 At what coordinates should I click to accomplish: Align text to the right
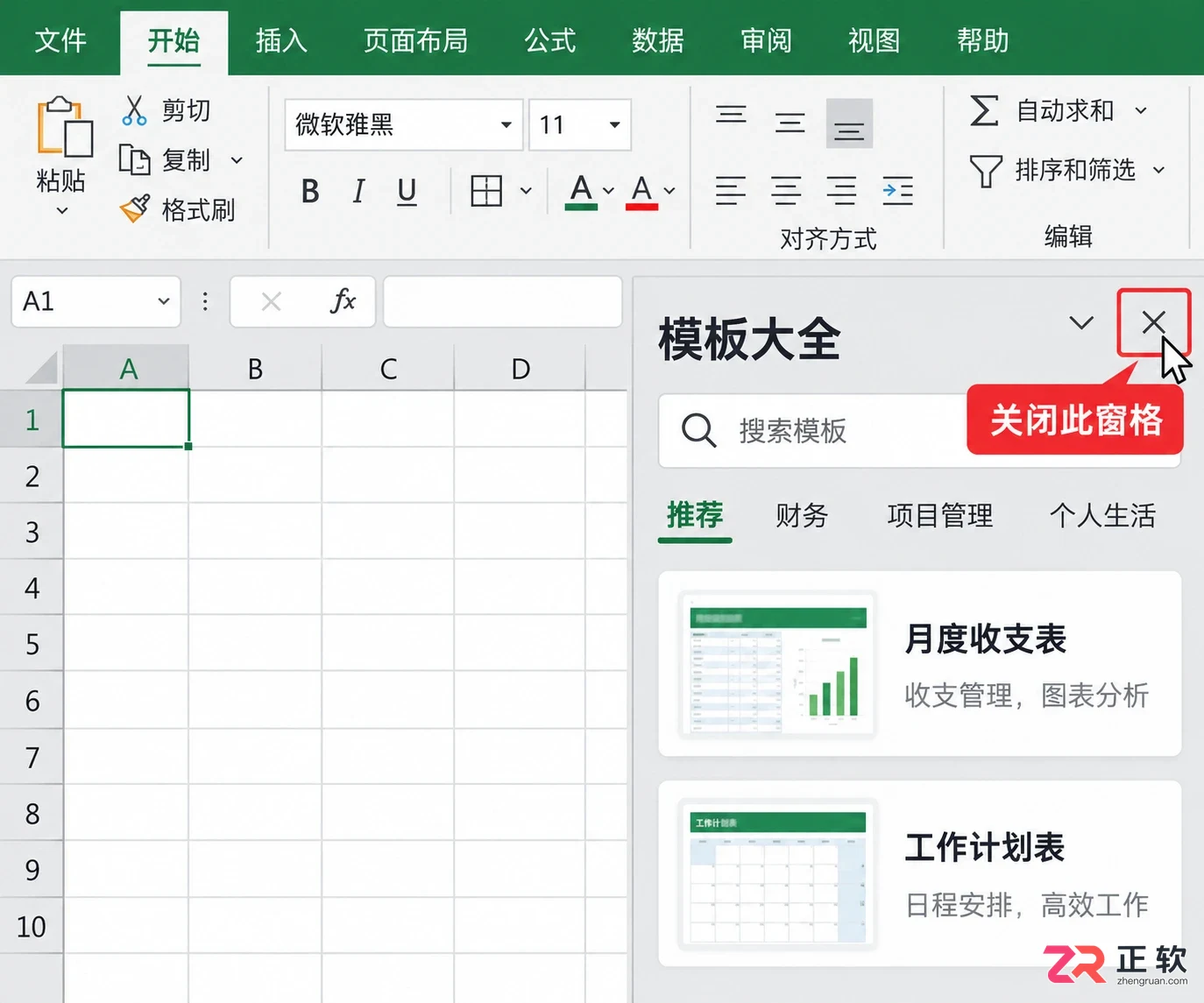pos(841,190)
